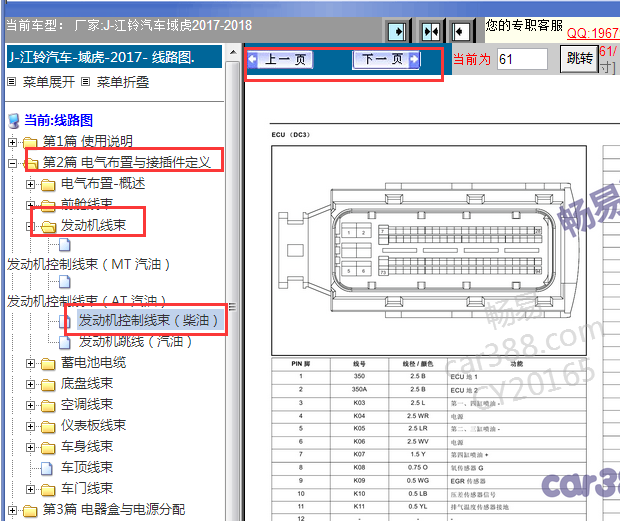Click the page number field showing 61
Image resolution: width=620 pixels, height=521 pixels.
click(x=522, y=59)
